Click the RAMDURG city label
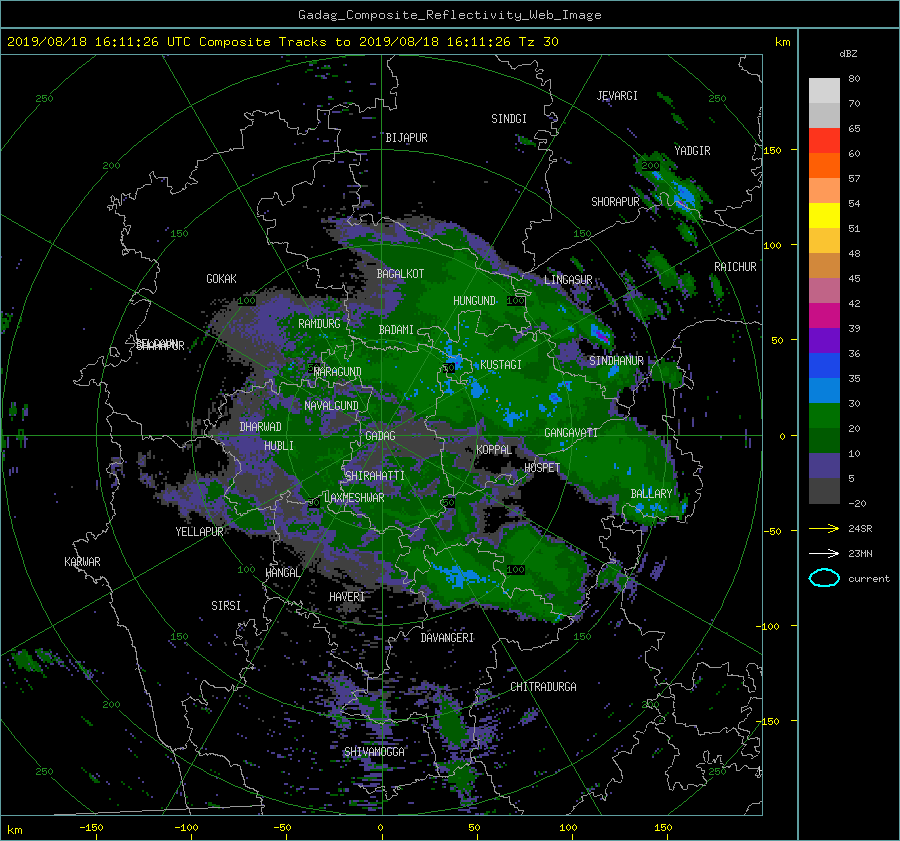The width and height of the screenshot is (900, 841). pos(319,324)
